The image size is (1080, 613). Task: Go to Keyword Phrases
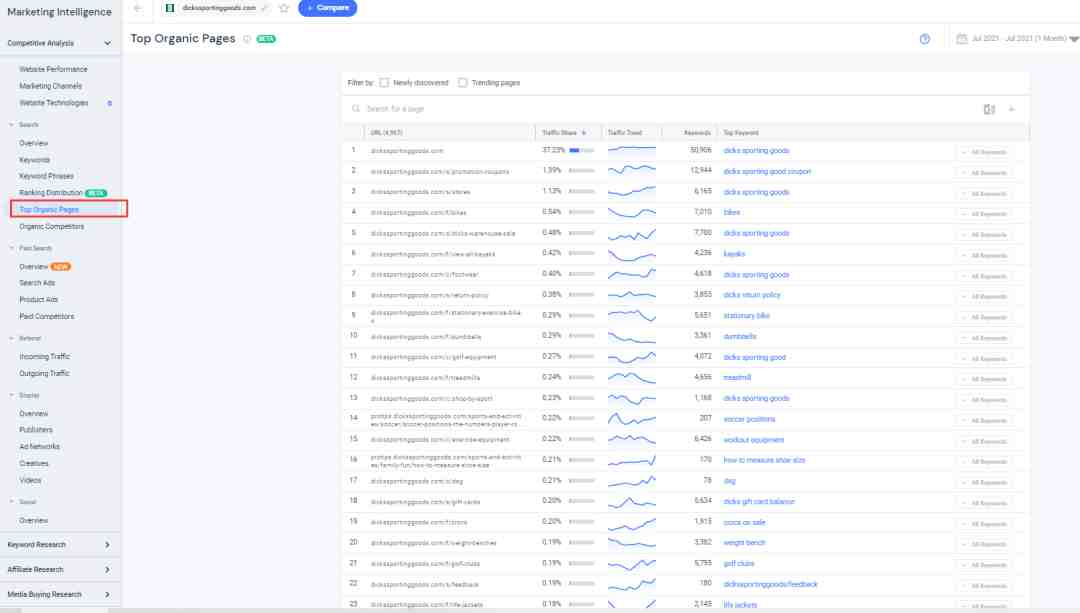[46, 176]
